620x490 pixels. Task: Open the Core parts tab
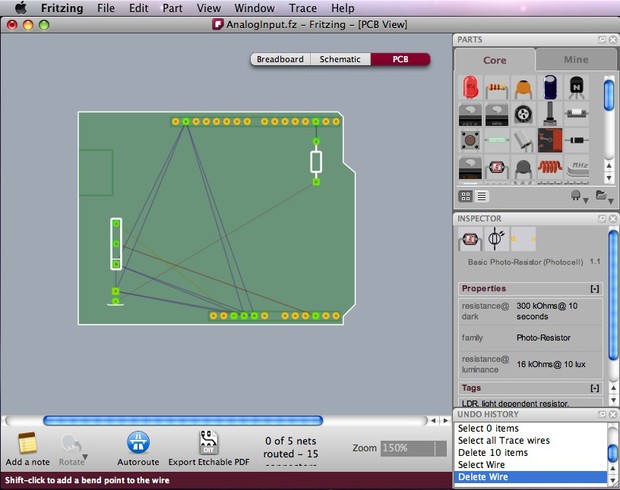[495, 60]
